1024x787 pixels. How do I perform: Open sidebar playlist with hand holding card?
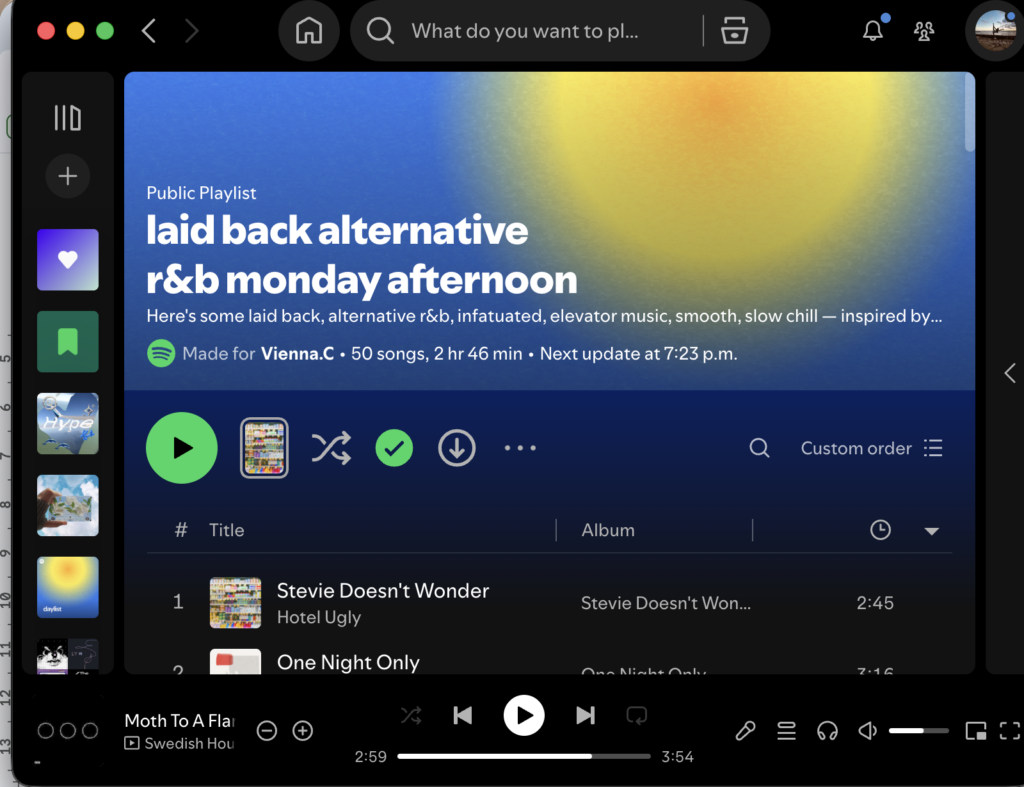(x=68, y=506)
